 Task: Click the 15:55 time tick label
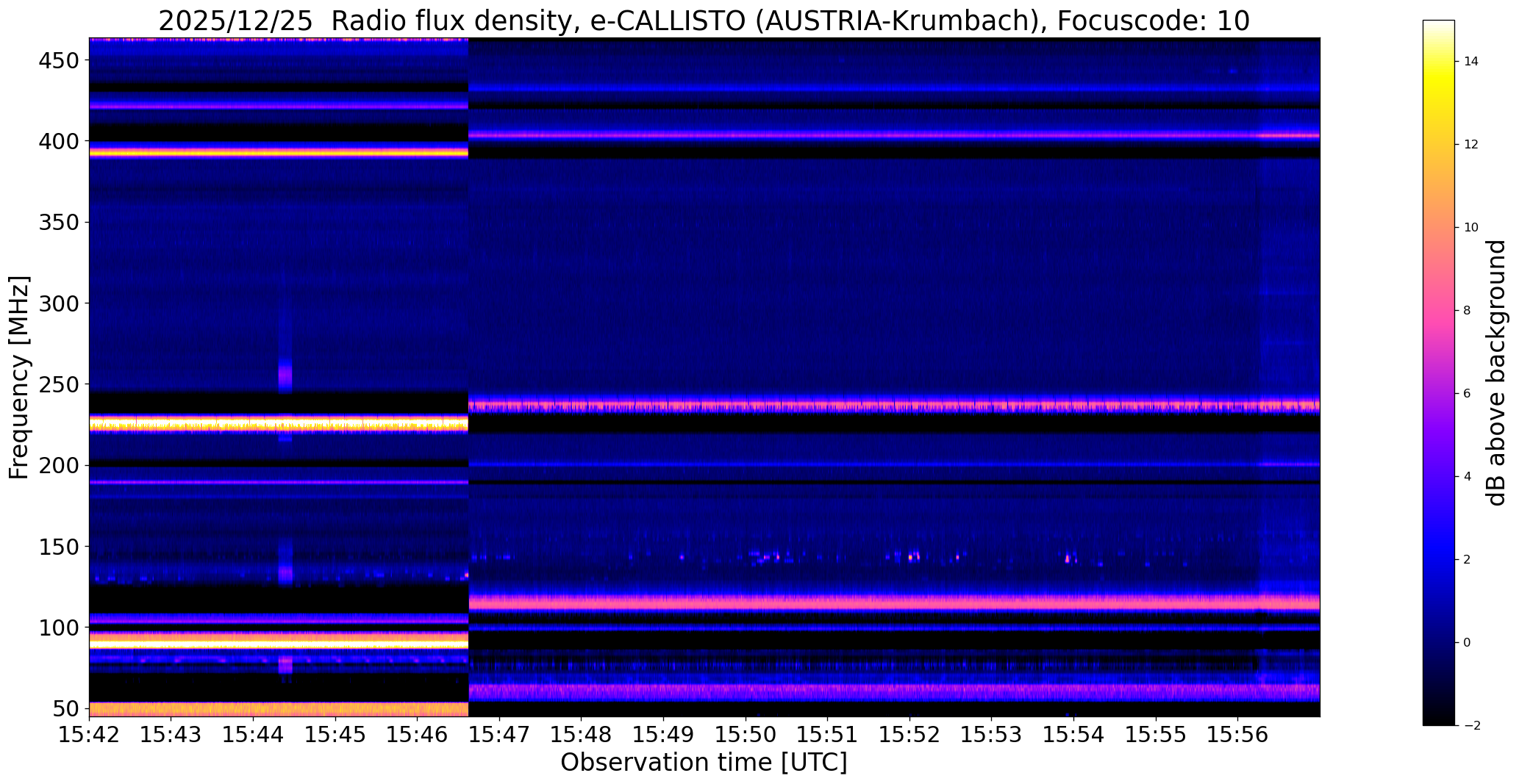1156,736
